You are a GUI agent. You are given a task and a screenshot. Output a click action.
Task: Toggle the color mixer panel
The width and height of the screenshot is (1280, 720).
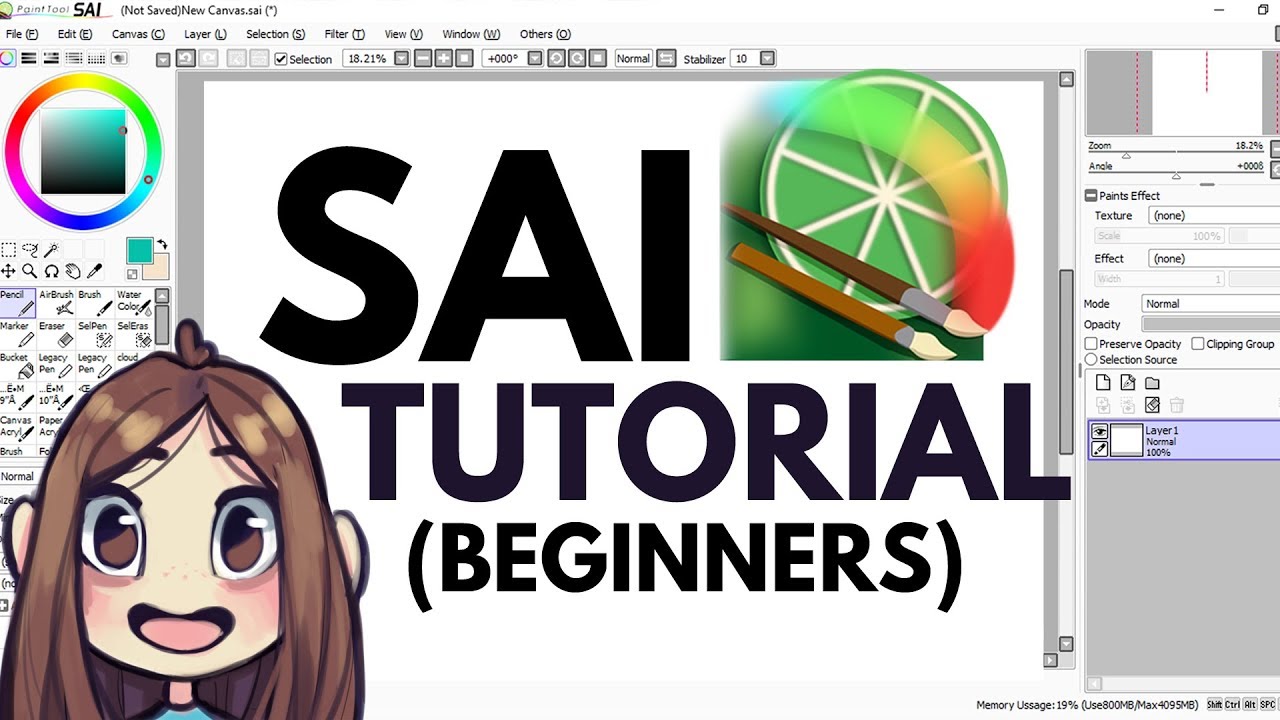pyautogui.click(x=75, y=59)
